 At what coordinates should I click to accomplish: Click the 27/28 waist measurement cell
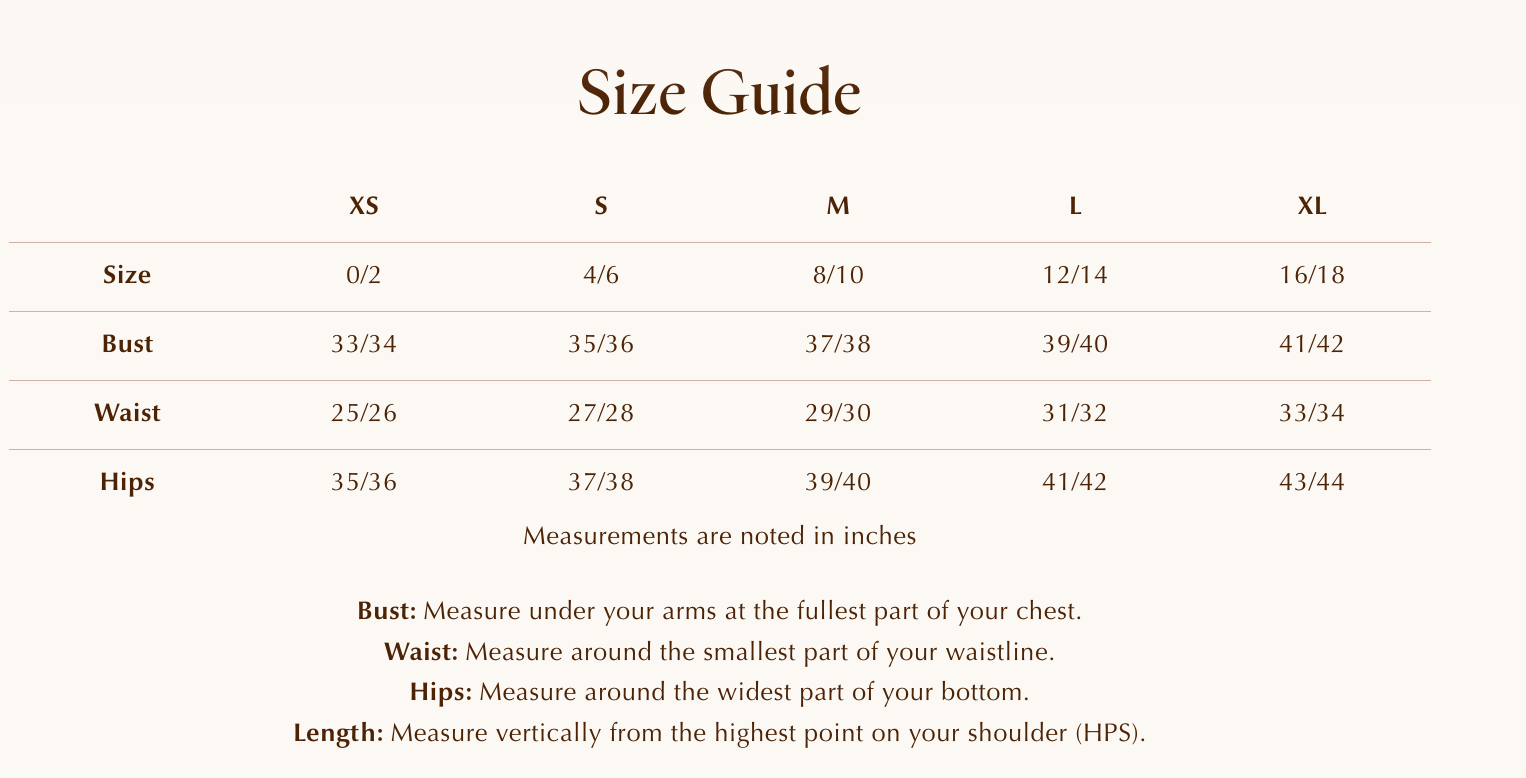coord(601,413)
